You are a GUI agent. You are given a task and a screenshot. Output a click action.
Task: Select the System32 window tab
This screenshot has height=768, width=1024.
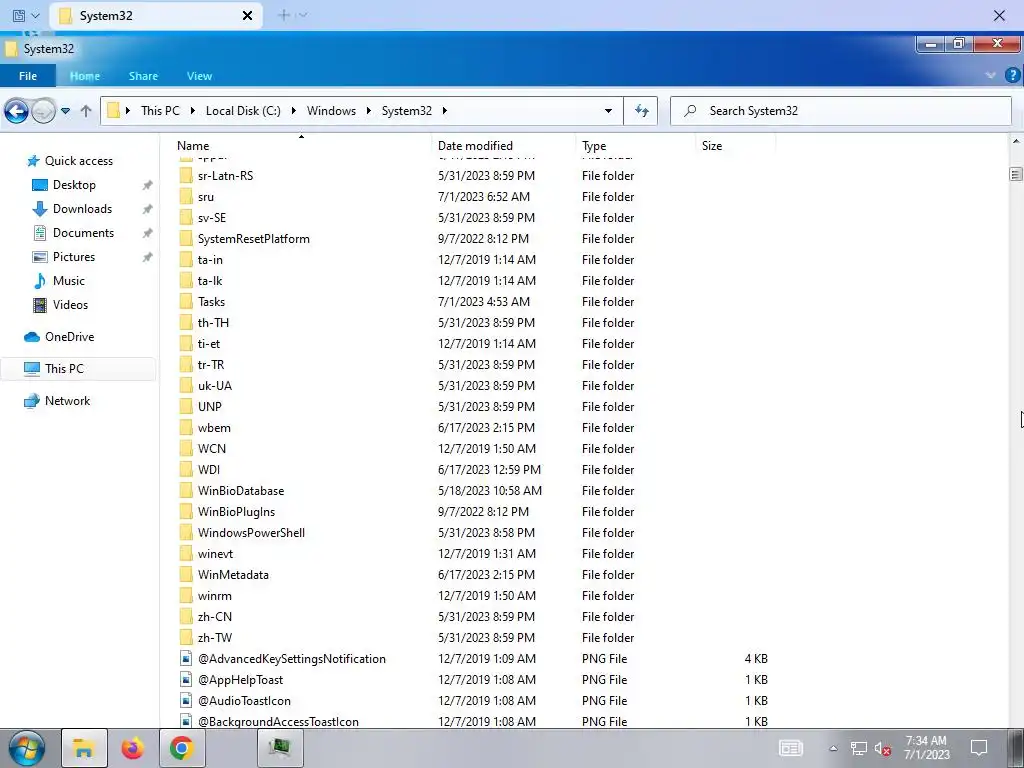tap(156, 16)
